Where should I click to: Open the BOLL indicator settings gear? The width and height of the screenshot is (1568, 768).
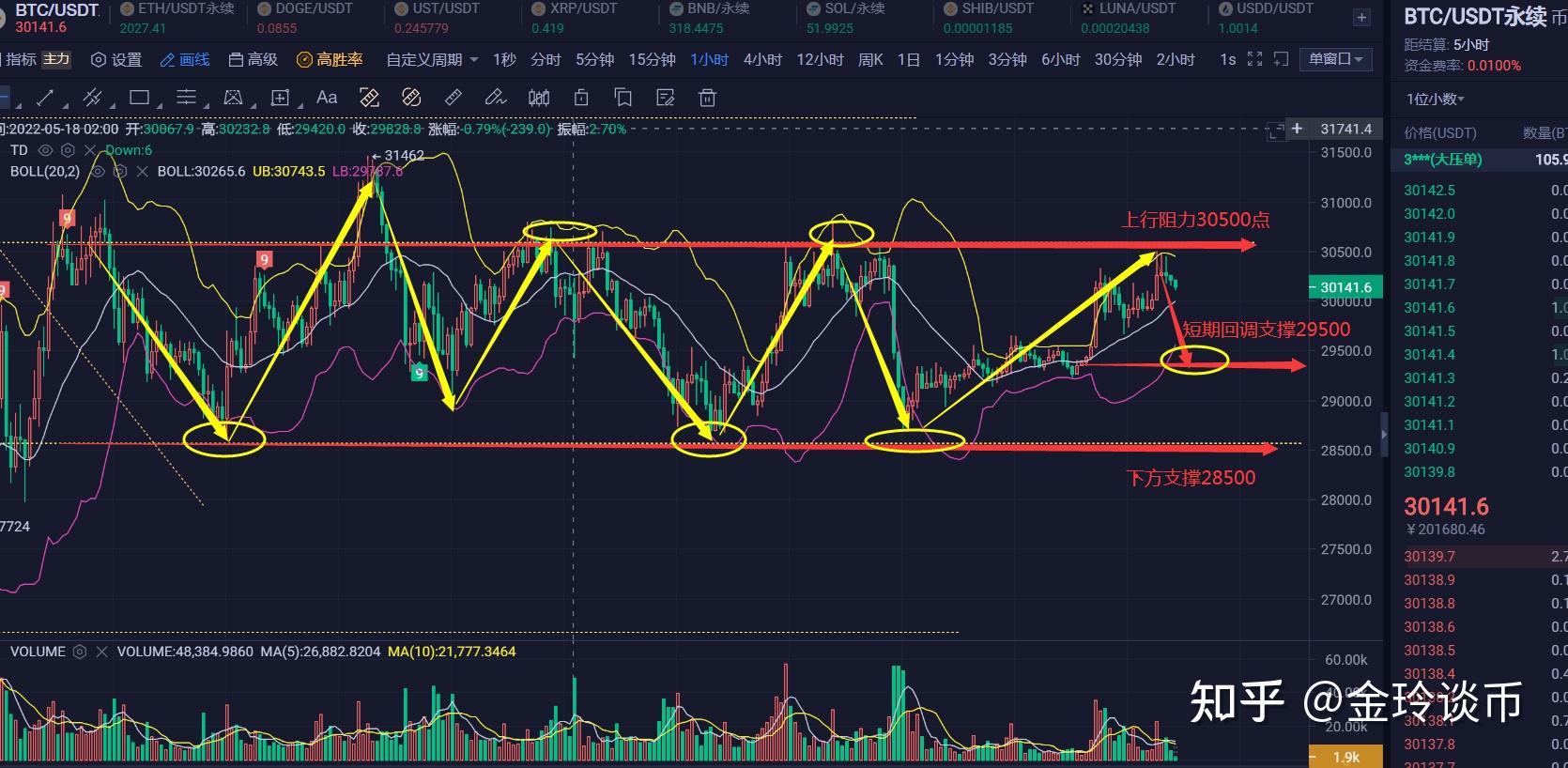(x=119, y=172)
